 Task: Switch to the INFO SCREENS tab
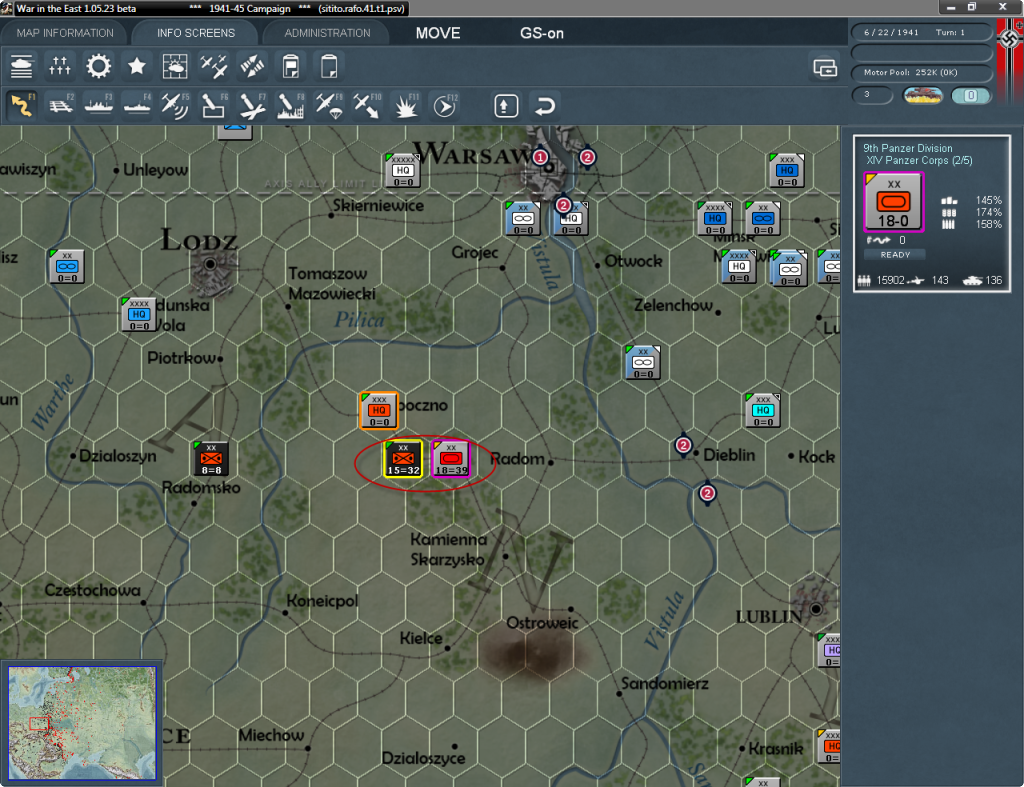point(195,33)
